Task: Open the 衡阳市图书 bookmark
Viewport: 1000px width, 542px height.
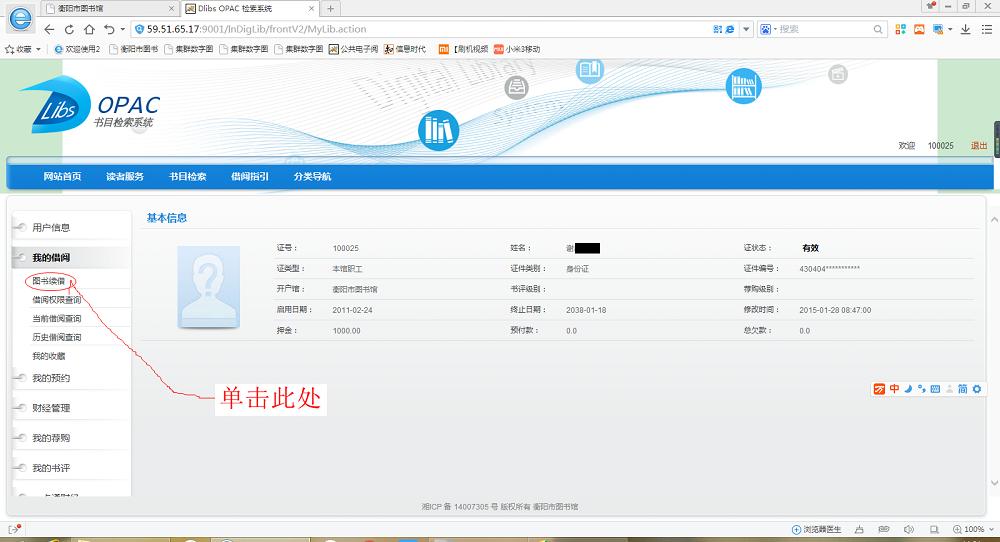Action: (x=133, y=49)
